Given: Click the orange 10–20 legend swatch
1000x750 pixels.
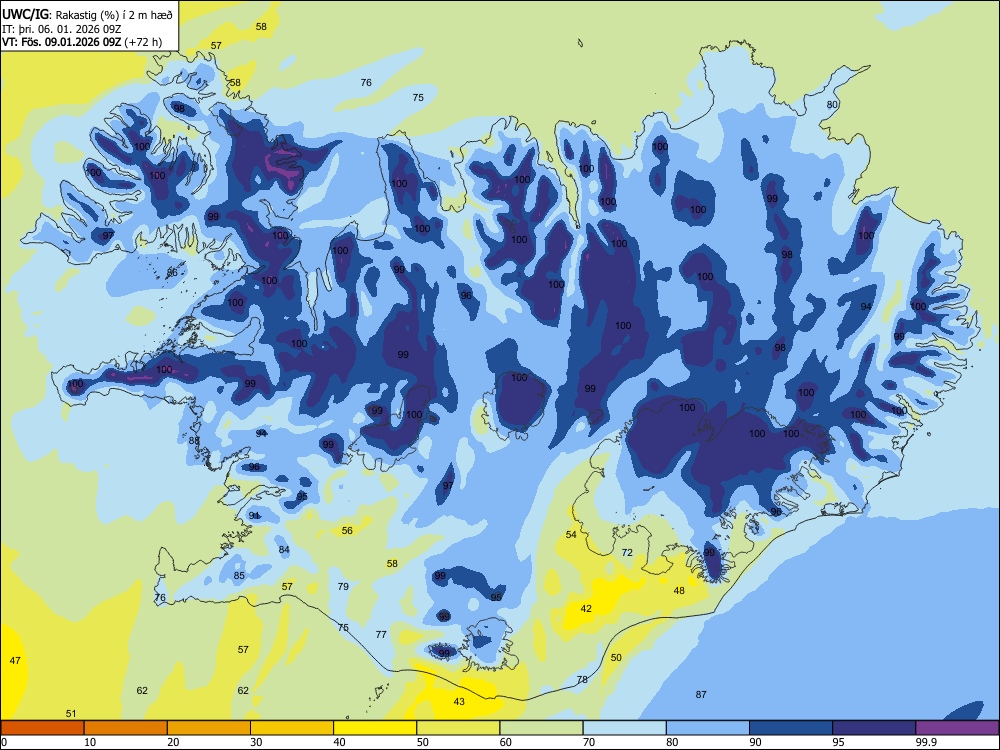Looking at the screenshot, I should click(126, 728).
